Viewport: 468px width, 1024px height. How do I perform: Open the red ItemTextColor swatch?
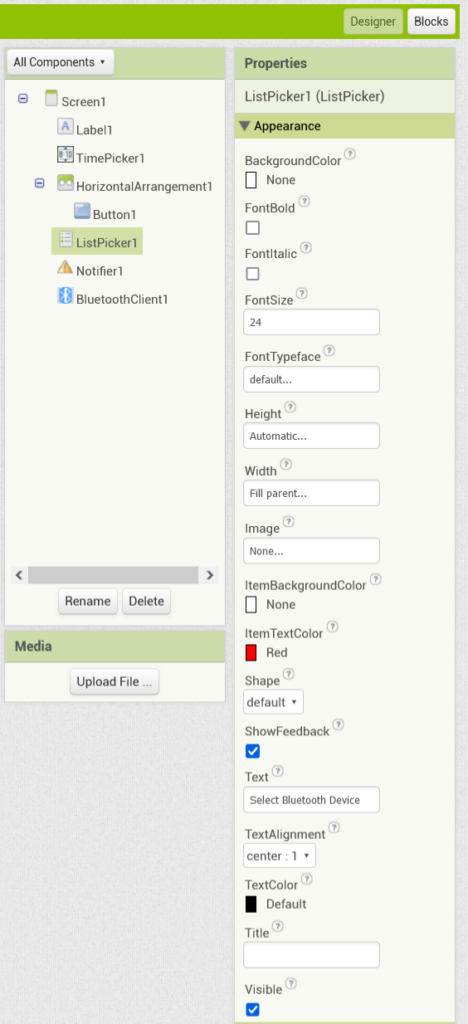click(x=251, y=652)
